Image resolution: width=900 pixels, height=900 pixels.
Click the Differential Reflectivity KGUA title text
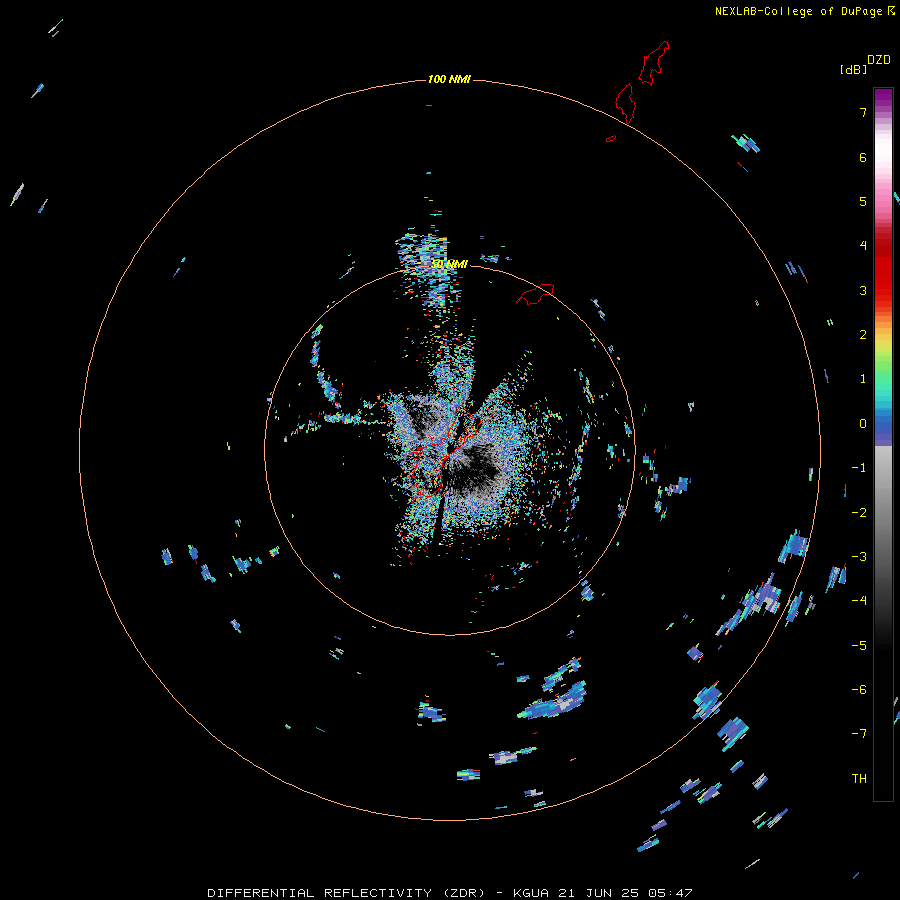click(x=449, y=893)
